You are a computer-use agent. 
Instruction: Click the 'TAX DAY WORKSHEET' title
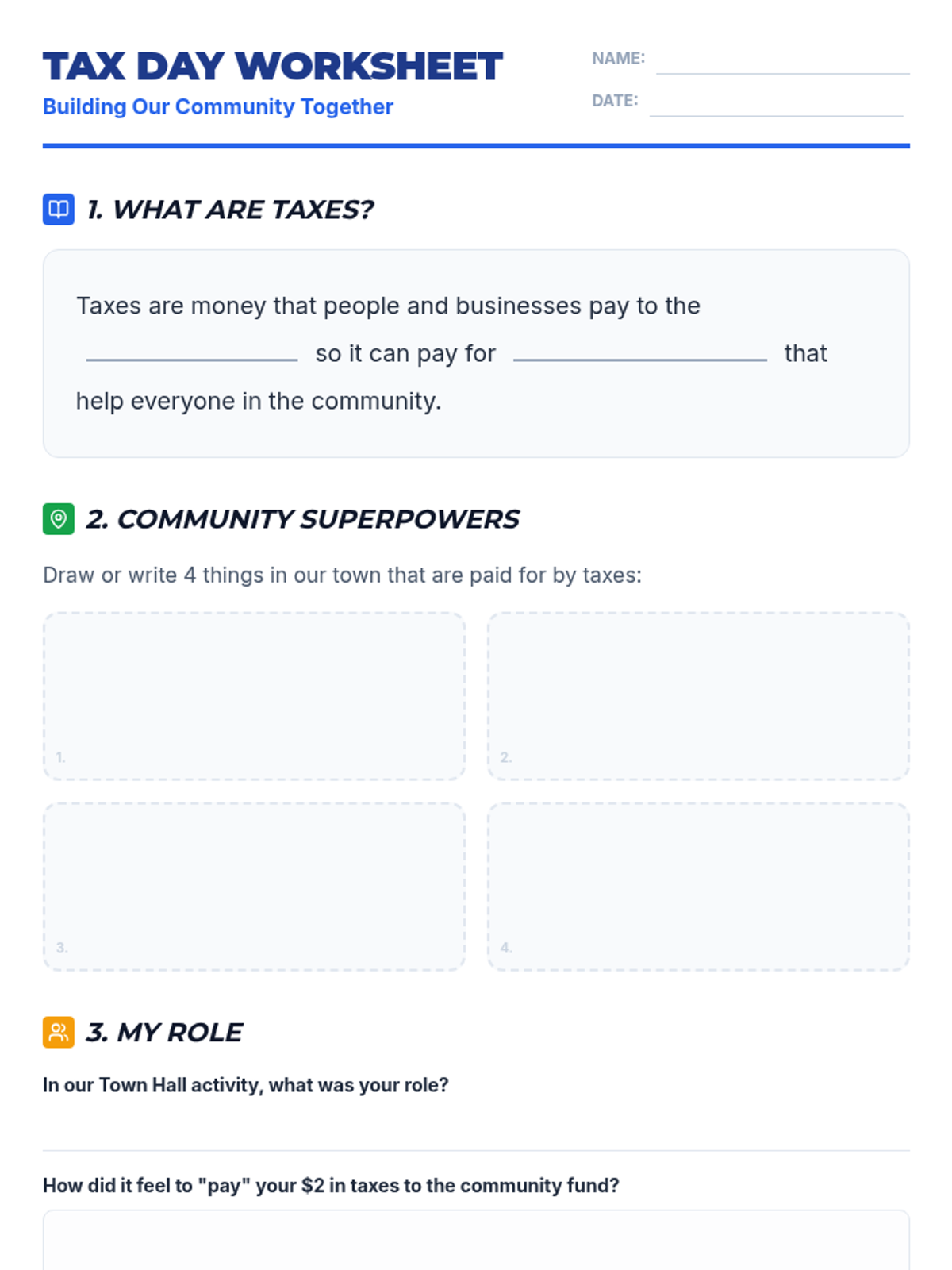point(272,67)
